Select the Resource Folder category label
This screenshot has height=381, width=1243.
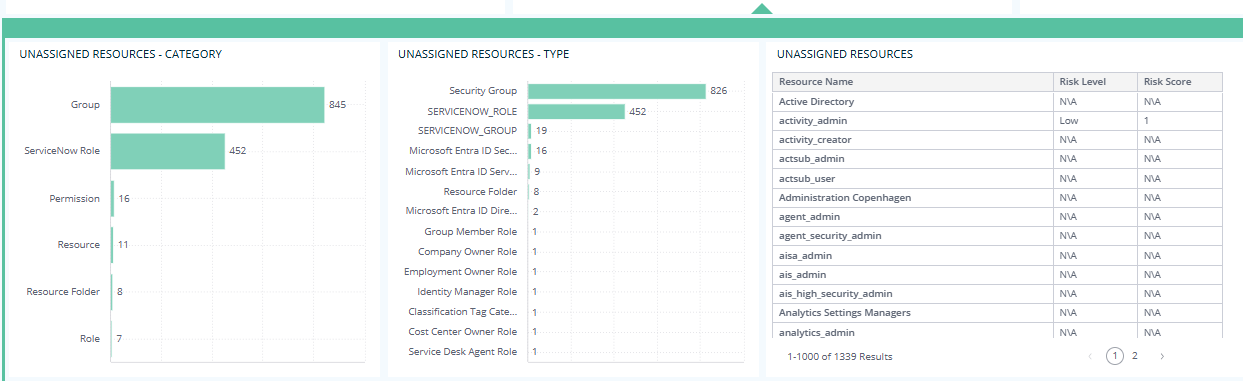click(x=63, y=292)
